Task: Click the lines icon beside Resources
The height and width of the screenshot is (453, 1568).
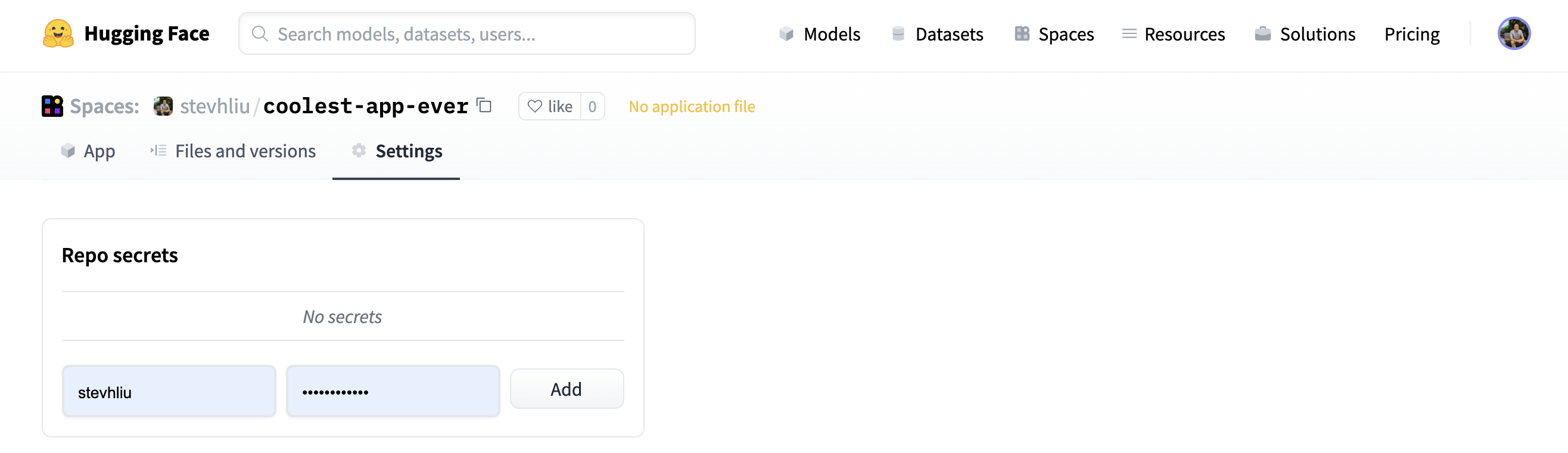Action: (1129, 33)
